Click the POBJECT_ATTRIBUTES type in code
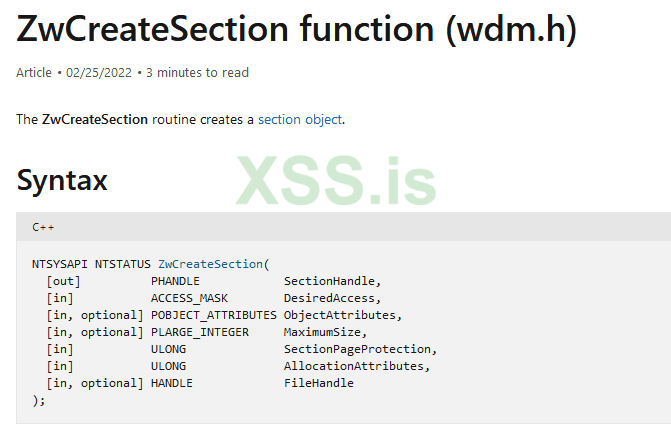 214,315
